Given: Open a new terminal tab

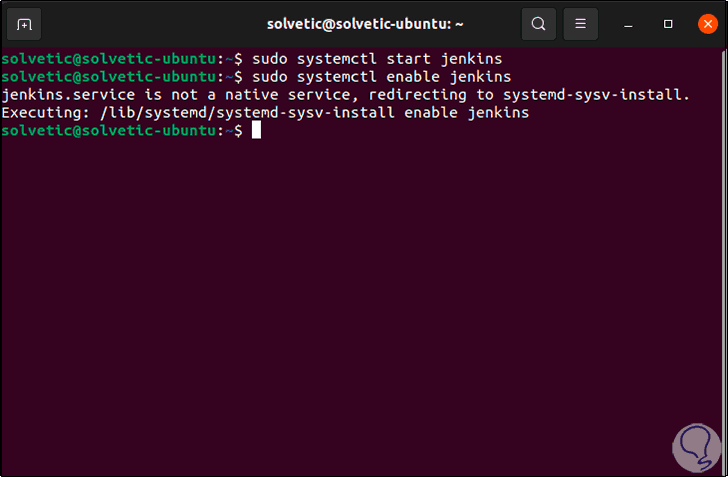Looking at the screenshot, I should 25,23.
